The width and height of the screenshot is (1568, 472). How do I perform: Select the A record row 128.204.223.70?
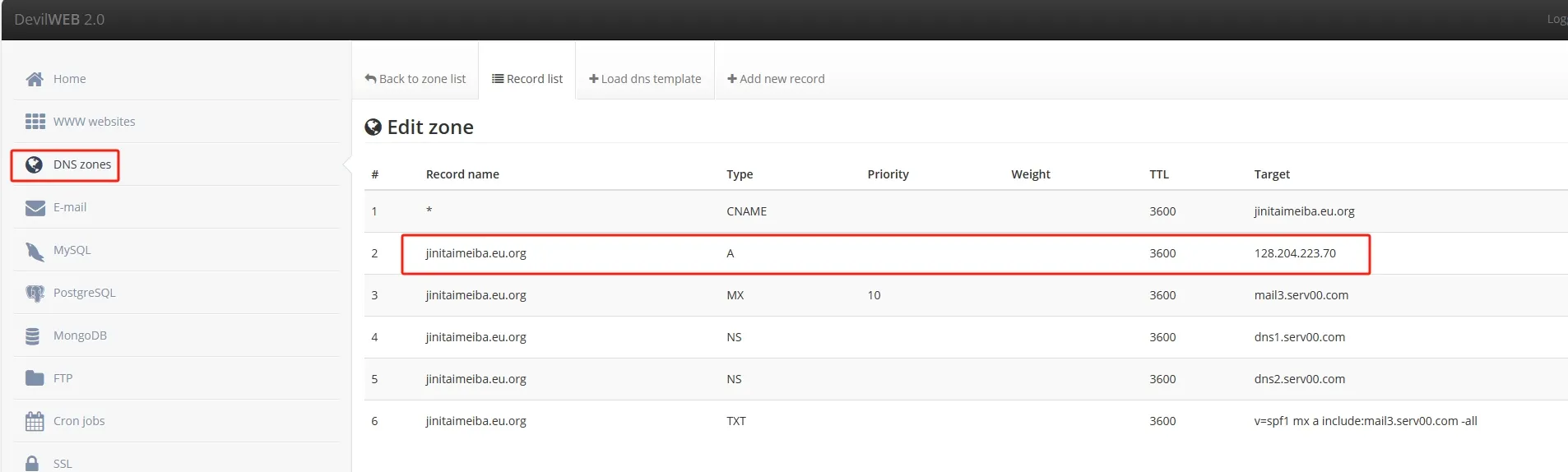[x=884, y=253]
